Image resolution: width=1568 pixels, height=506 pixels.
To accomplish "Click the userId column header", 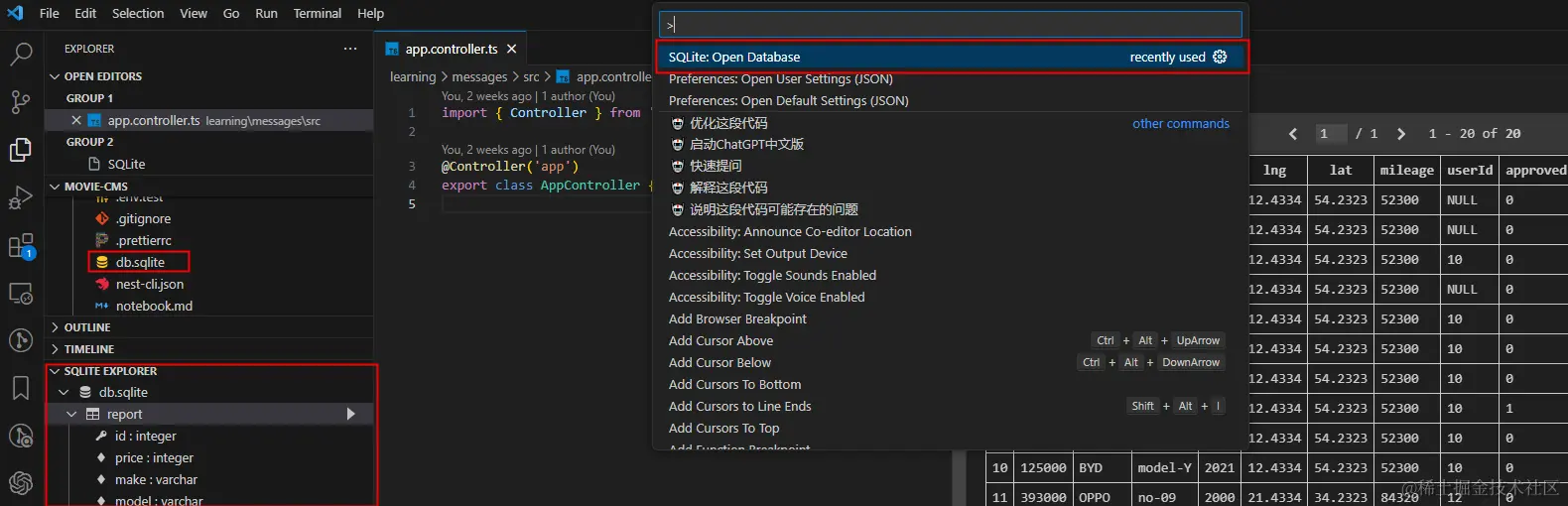I will (1470, 170).
